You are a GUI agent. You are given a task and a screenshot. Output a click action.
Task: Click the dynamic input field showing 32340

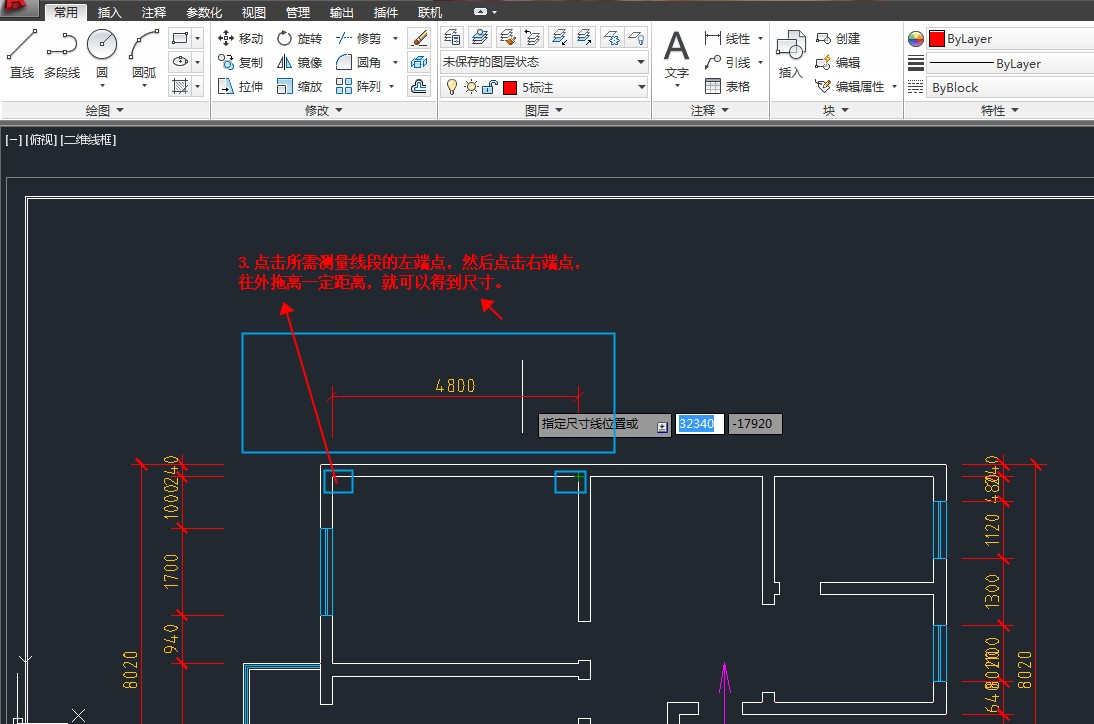click(x=699, y=423)
